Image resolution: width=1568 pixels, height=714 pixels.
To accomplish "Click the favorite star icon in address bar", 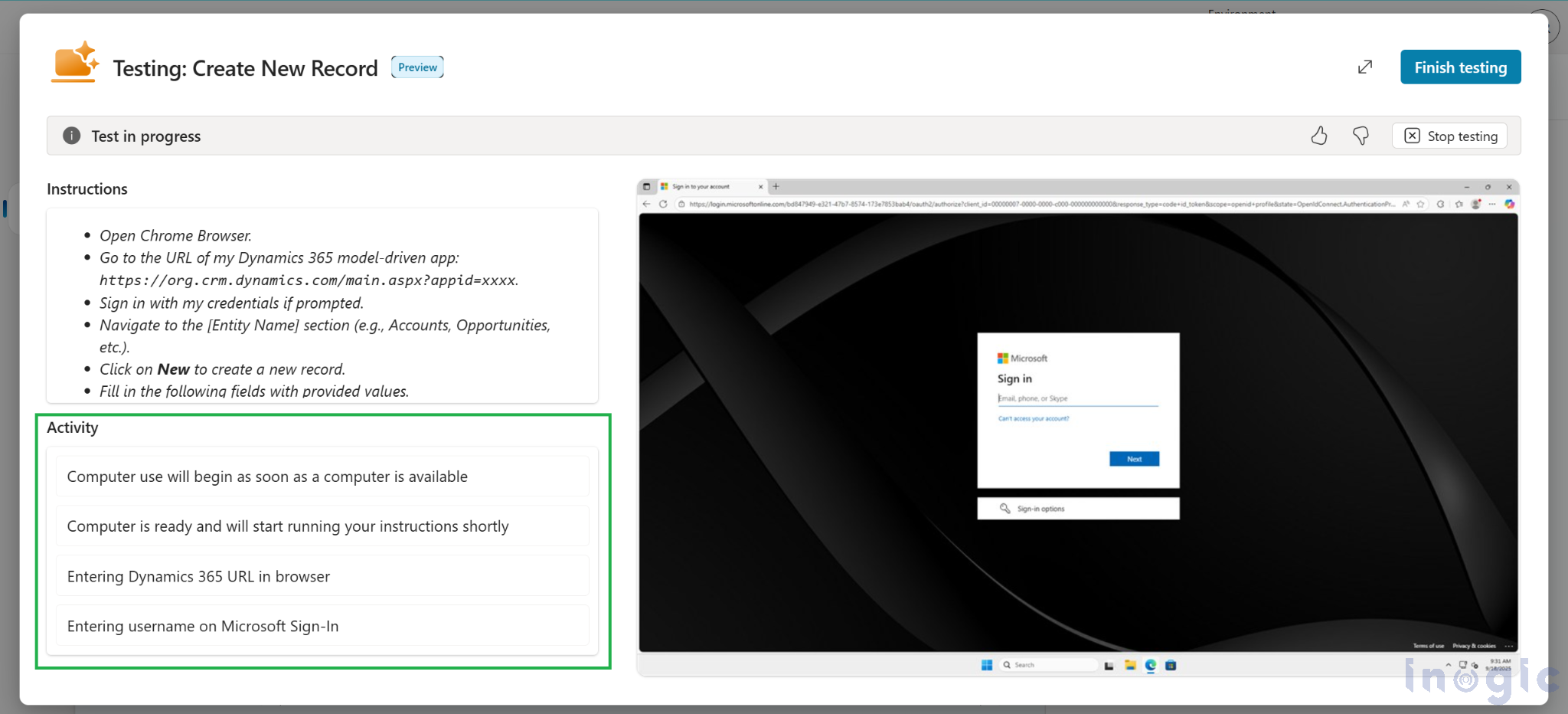I will 1421,204.
